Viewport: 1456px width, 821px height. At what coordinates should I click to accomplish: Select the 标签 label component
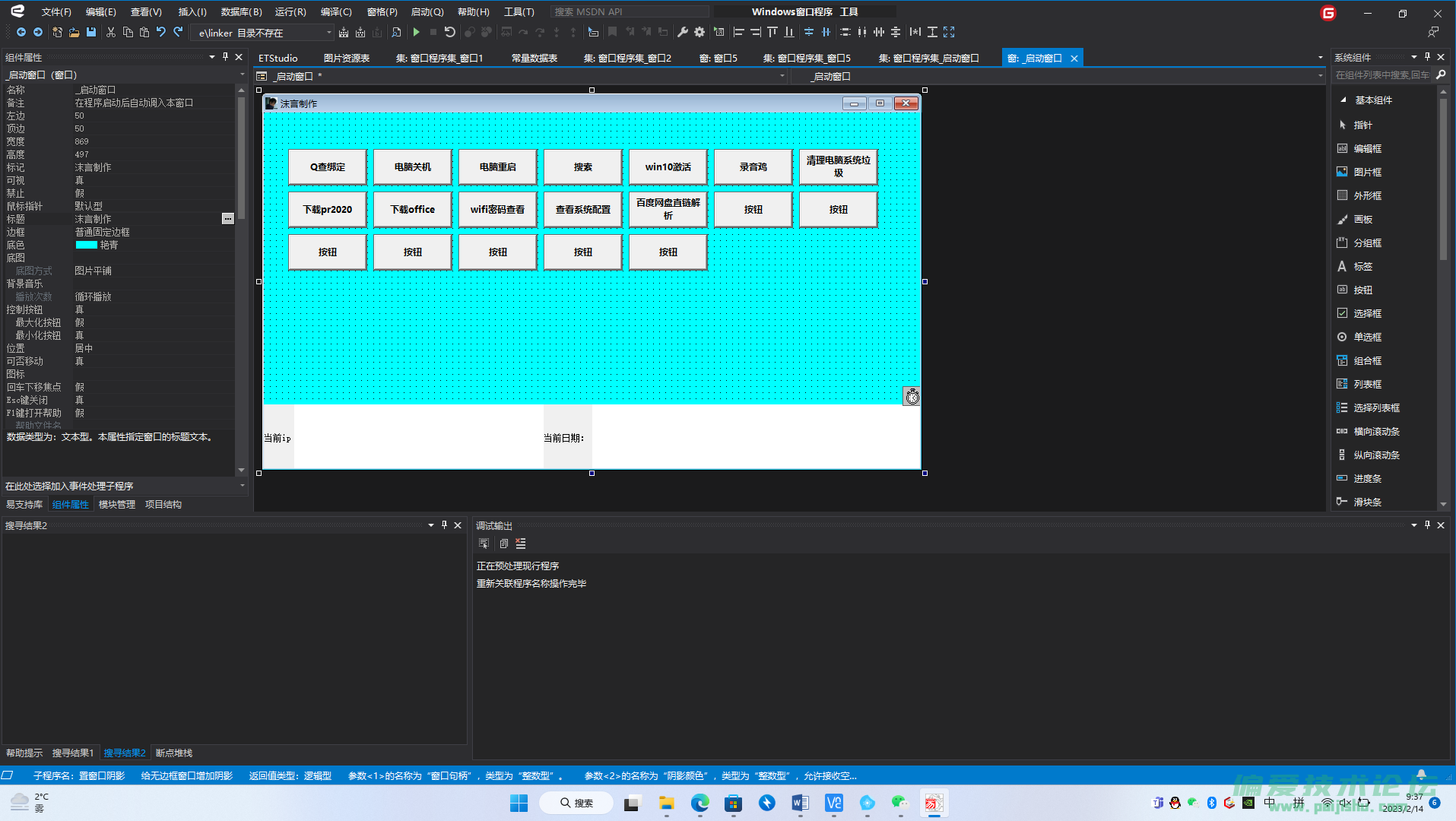click(x=1362, y=266)
